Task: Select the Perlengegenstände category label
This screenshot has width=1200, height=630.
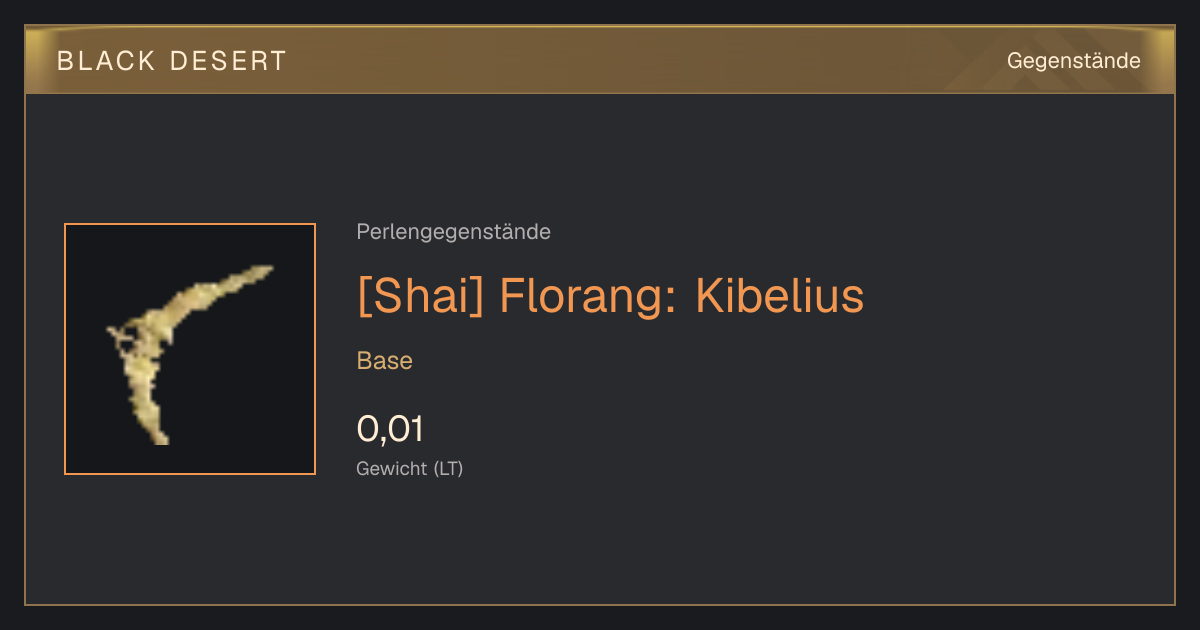Action: click(x=453, y=232)
